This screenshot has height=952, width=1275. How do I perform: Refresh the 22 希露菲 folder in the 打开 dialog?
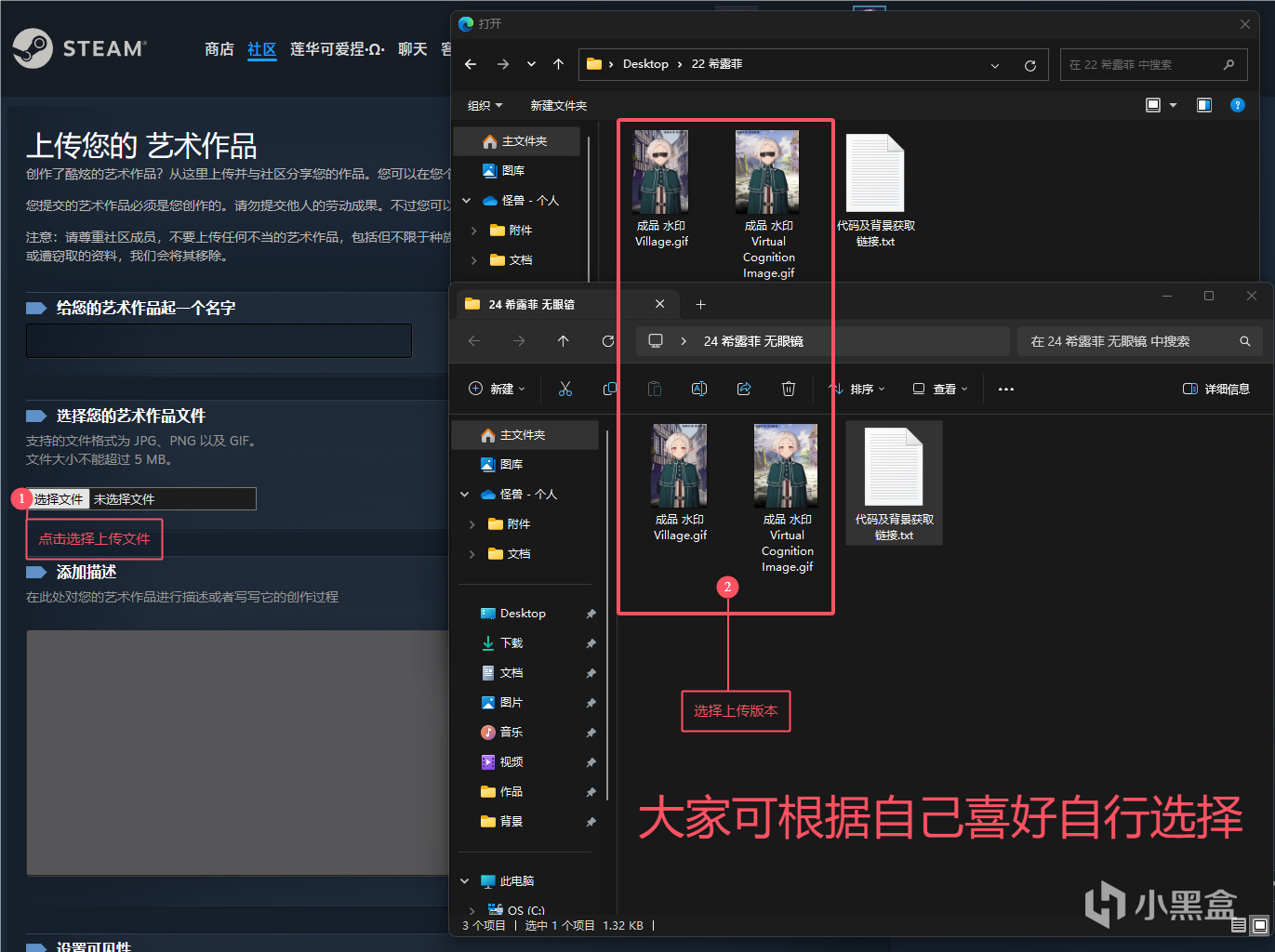(x=1030, y=65)
